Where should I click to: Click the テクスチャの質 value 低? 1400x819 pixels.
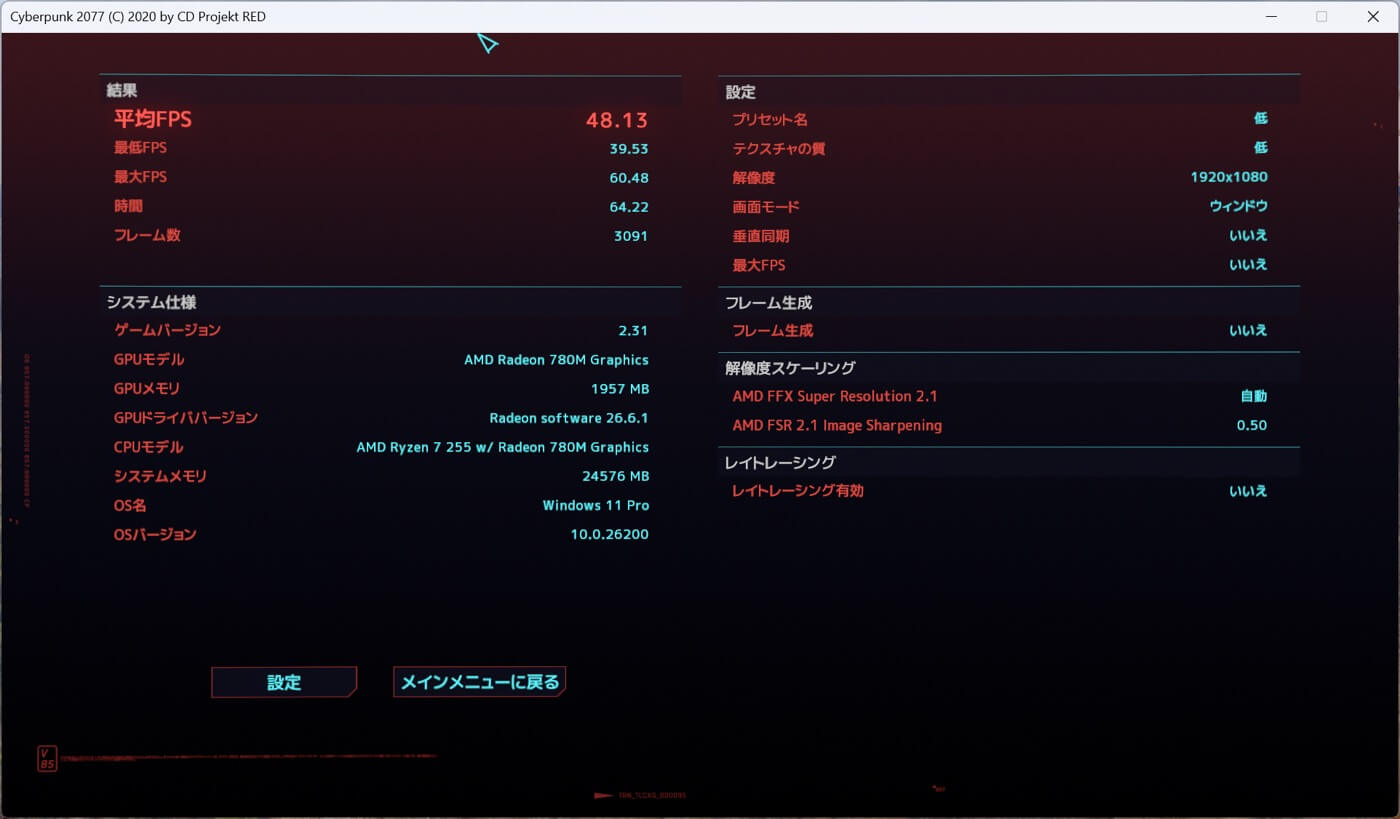(x=1260, y=147)
